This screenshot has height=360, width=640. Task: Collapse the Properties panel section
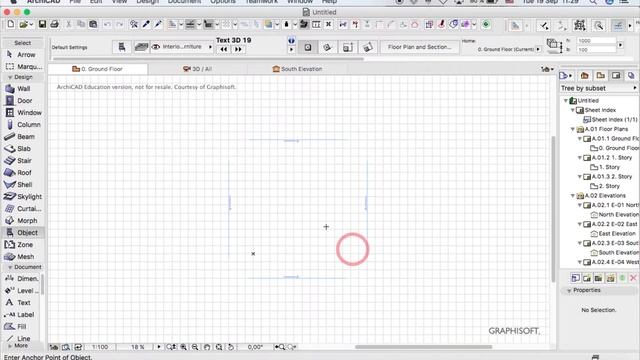[x=569, y=291]
